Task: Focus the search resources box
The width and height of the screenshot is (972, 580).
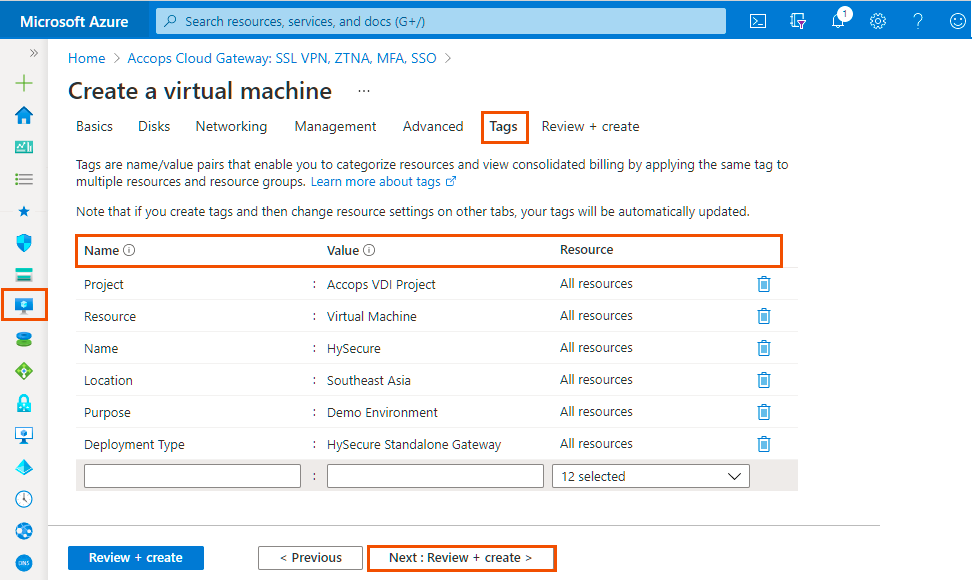Action: tap(441, 21)
